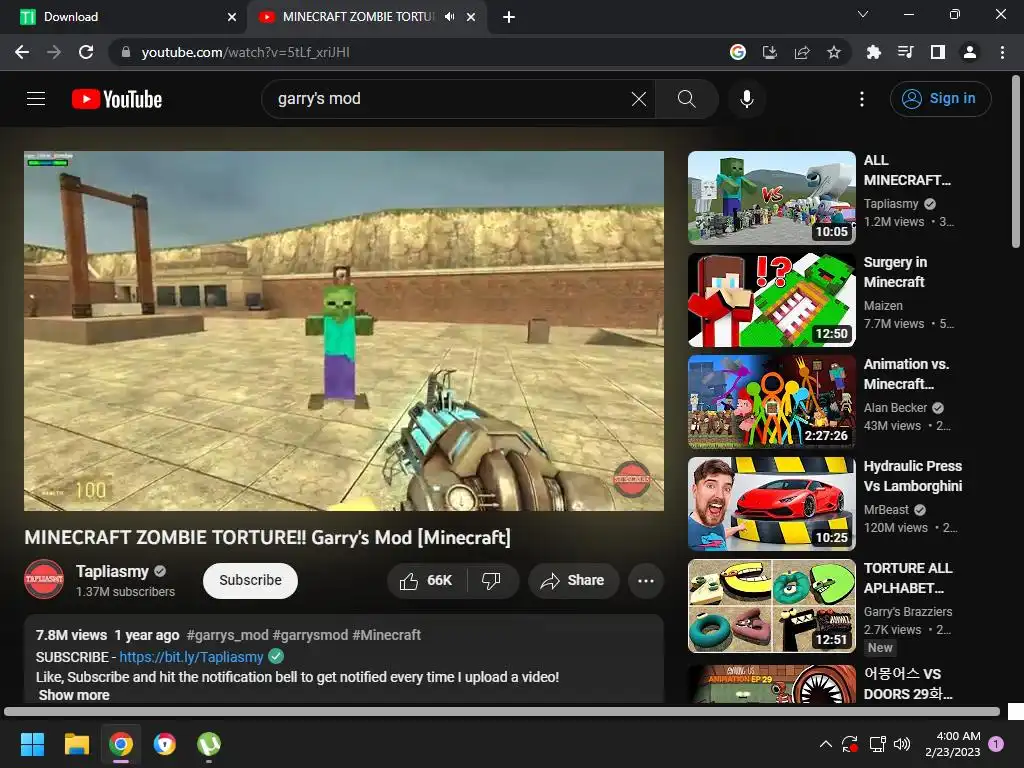View site information lock icon
Screen dimensions: 1024x768
[x=126, y=52]
